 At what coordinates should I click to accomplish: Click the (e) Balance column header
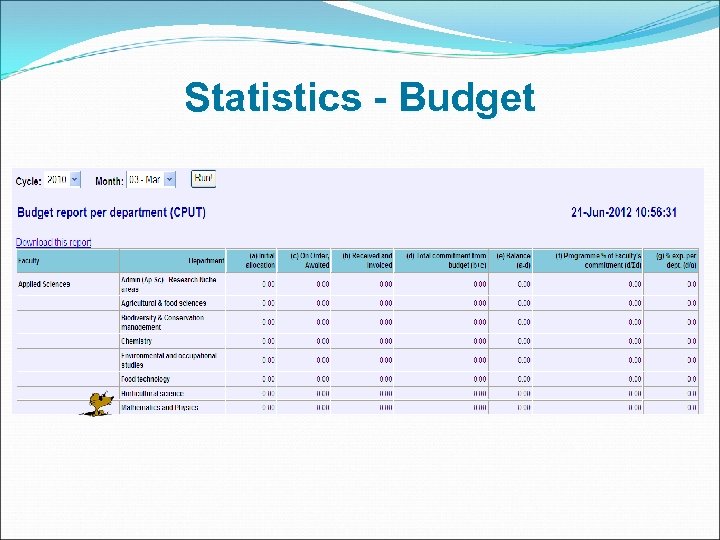tap(511, 261)
